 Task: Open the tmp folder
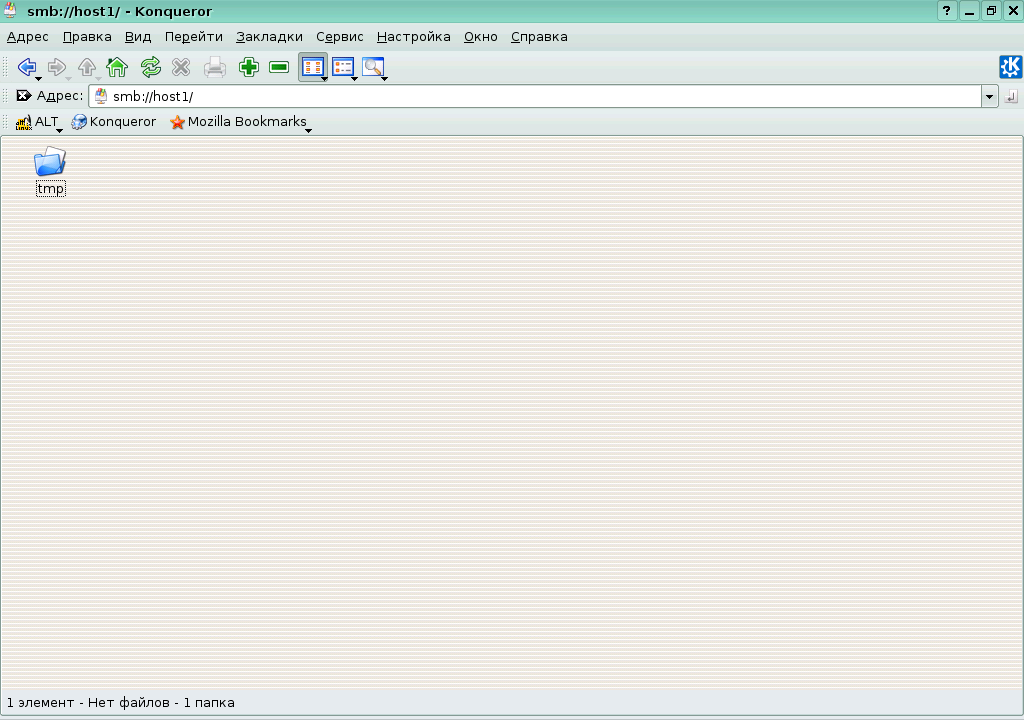[x=50, y=166]
